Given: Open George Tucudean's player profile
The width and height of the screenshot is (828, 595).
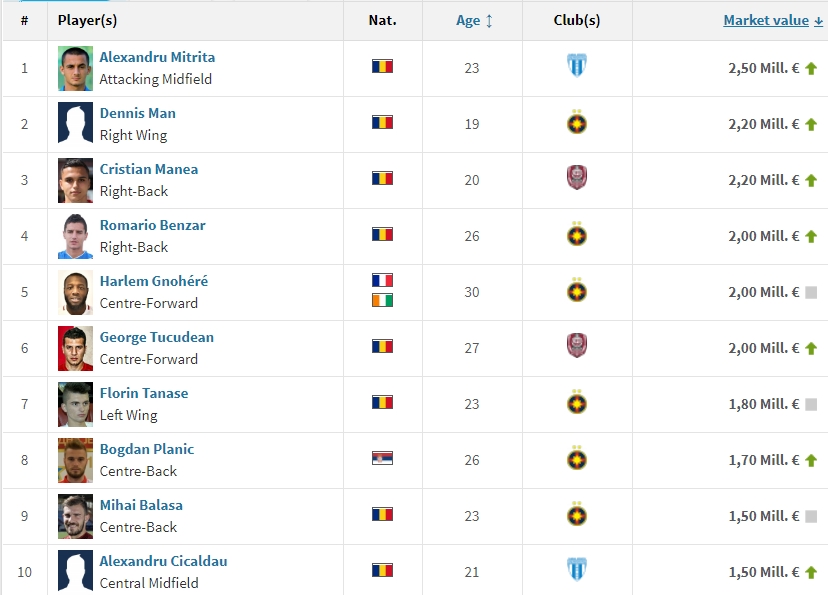Looking at the screenshot, I should [157, 337].
